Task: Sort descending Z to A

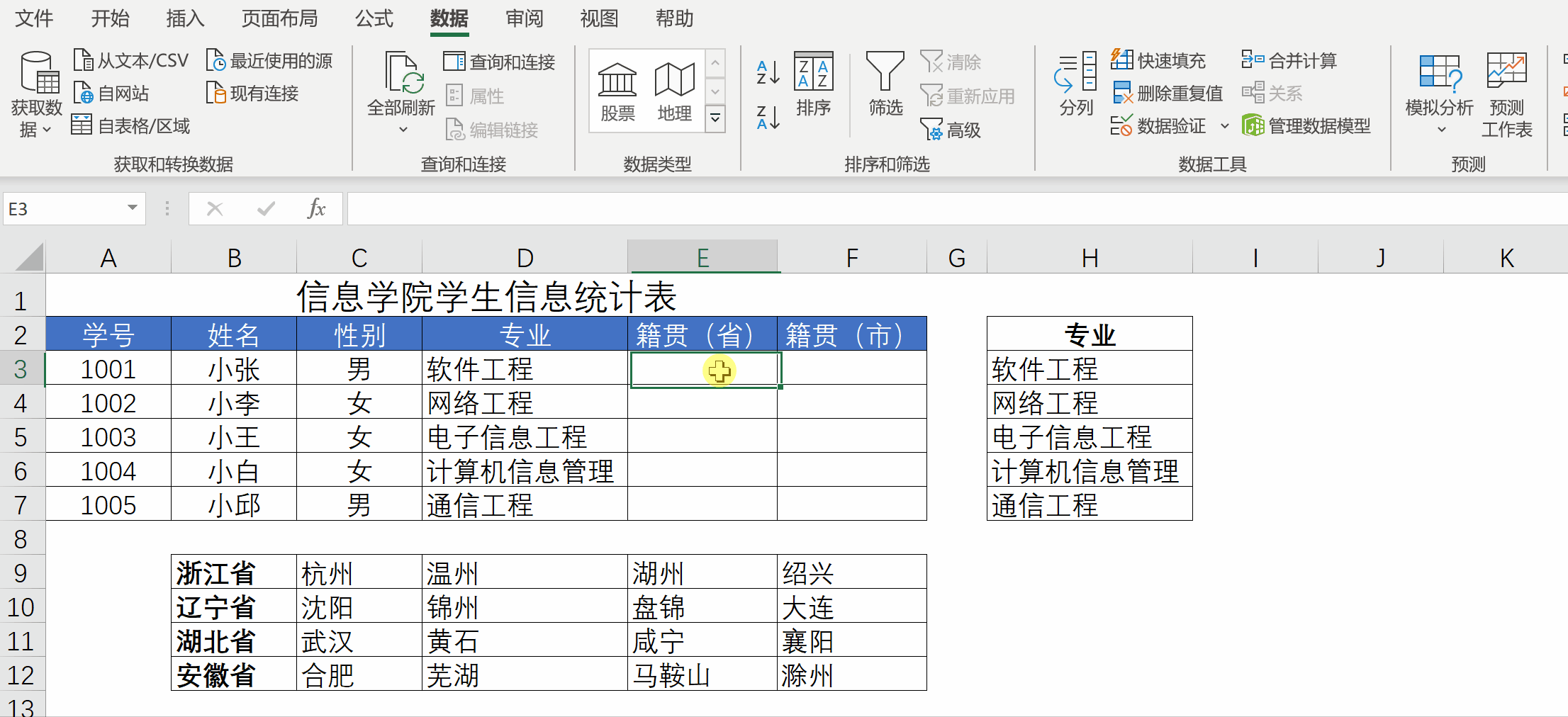Action: click(768, 118)
